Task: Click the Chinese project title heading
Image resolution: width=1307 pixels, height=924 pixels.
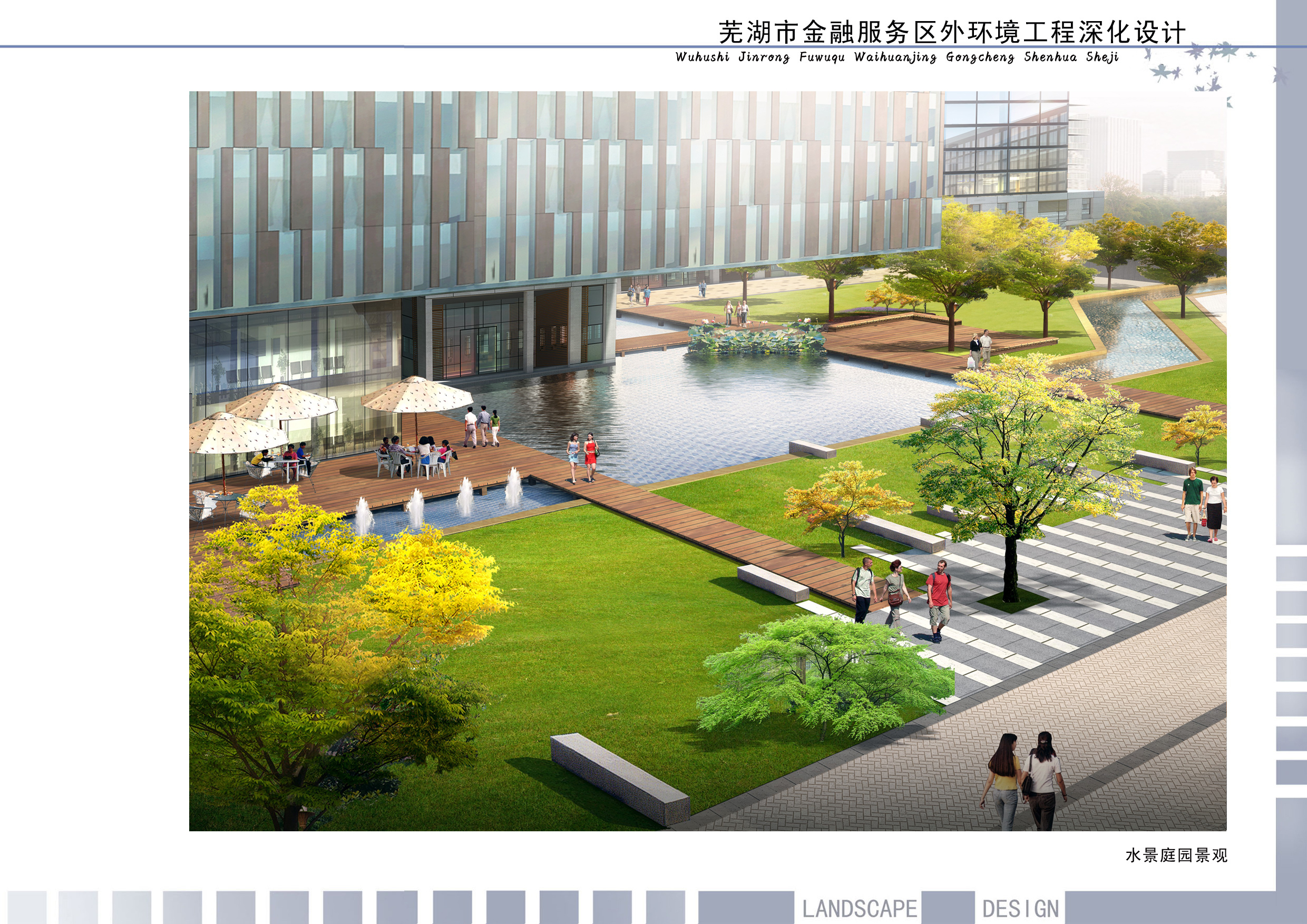Action: (x=952, y=32)
